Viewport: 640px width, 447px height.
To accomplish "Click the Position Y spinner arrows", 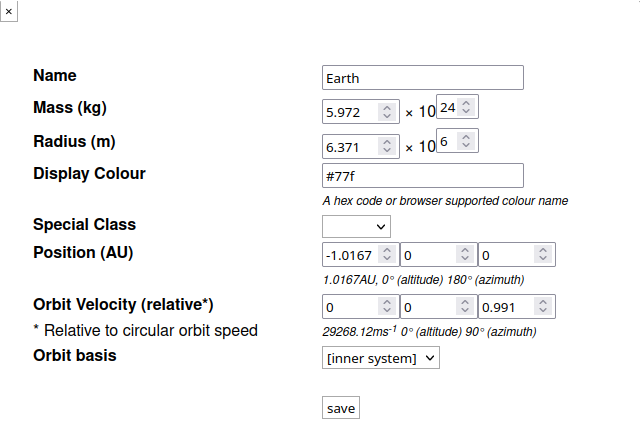I will [x=464, y=254].
